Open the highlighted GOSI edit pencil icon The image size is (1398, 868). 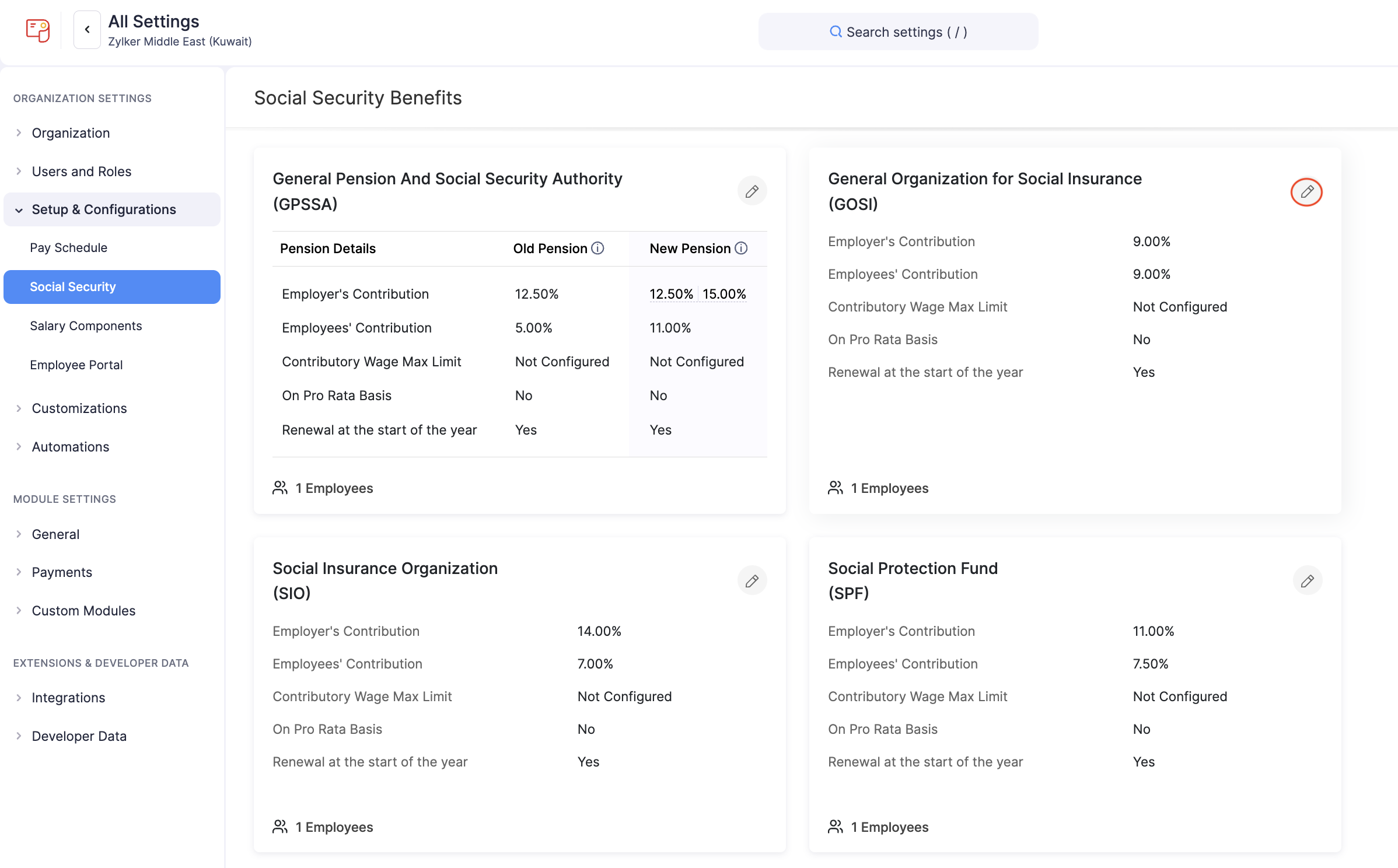click(1307, 192)
